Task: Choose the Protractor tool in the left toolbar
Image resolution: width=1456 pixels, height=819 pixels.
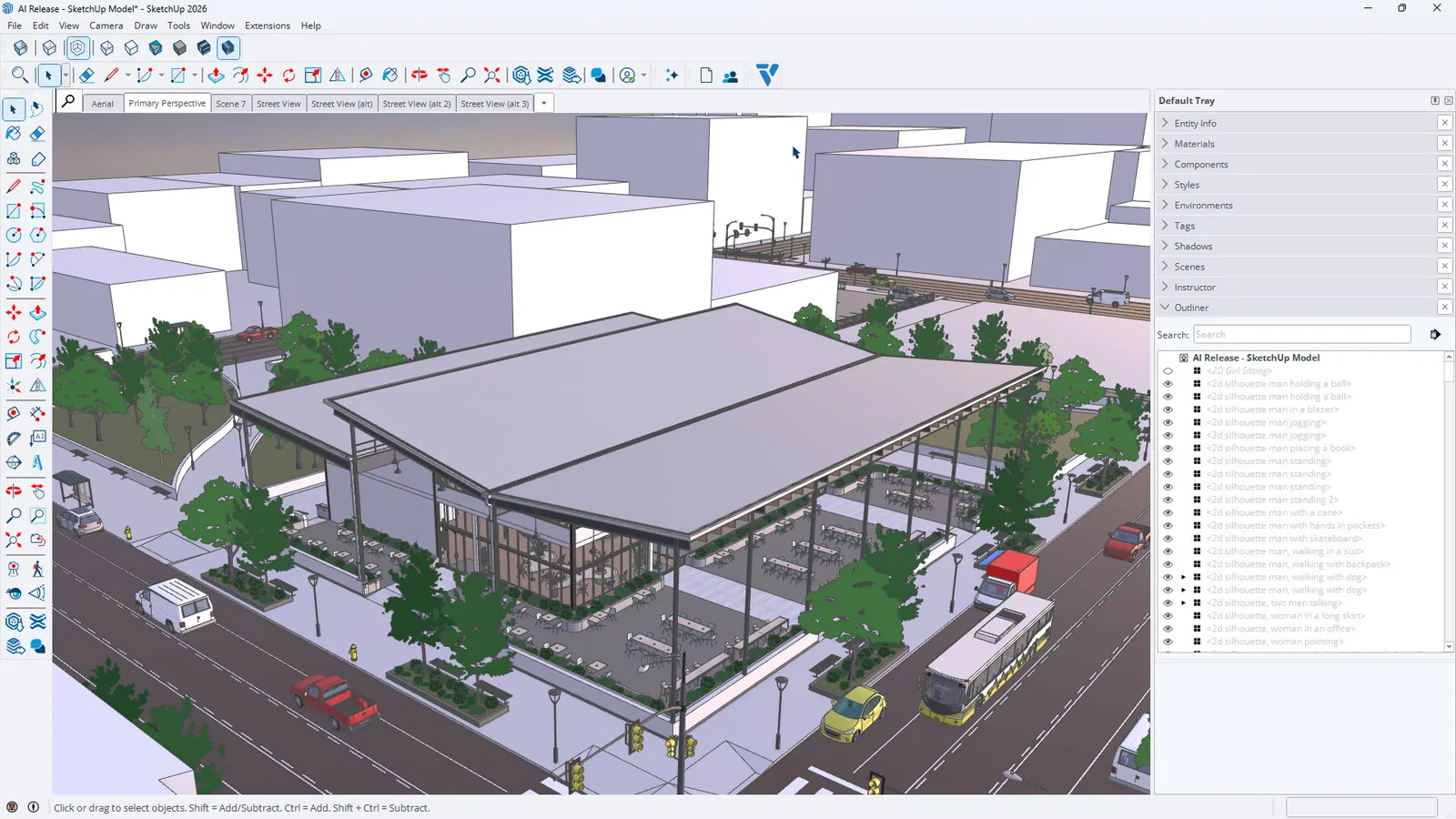Action: point(14,438)
